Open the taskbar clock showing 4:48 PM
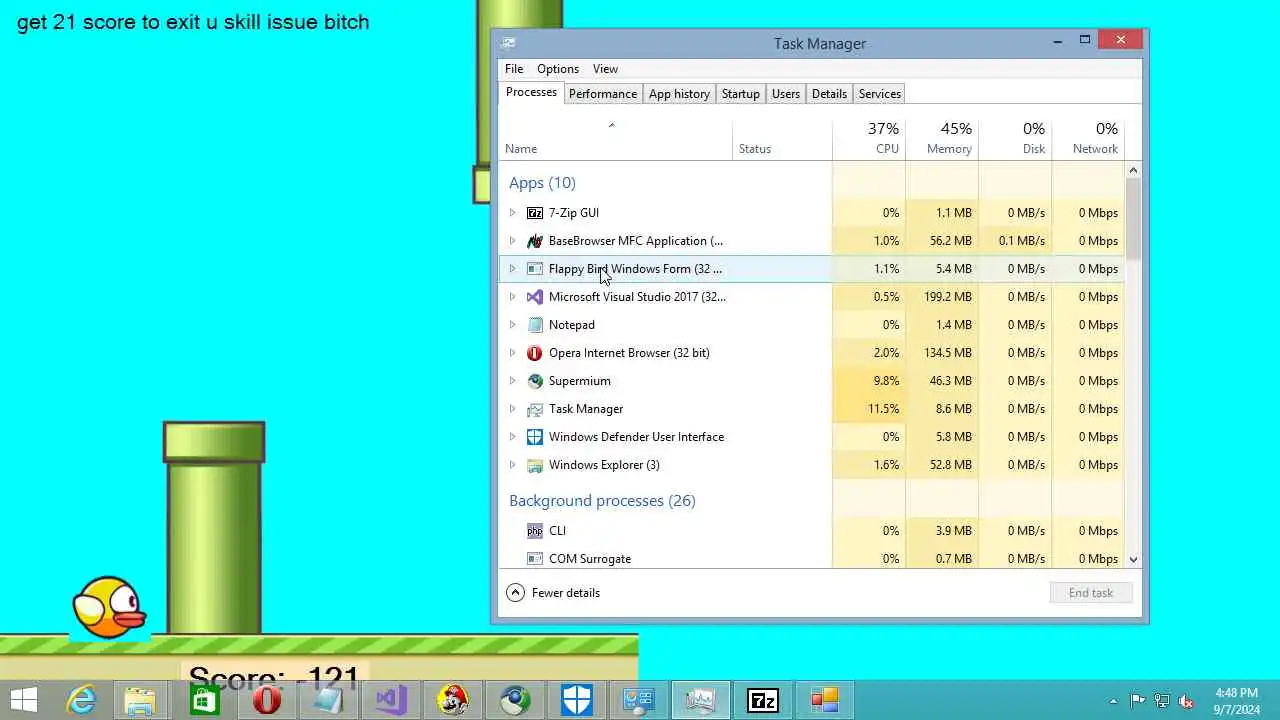 [1236, 701]
